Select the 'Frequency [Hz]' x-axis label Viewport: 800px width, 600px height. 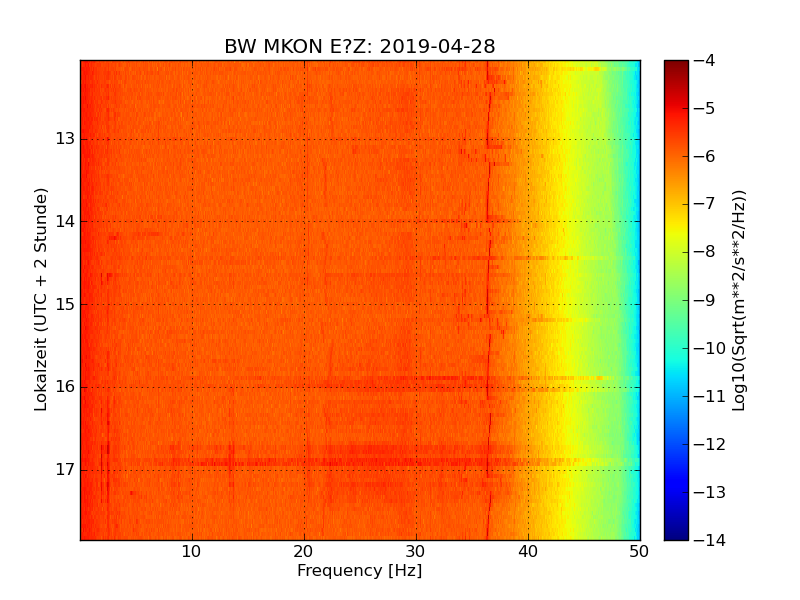tap(360, 570)
